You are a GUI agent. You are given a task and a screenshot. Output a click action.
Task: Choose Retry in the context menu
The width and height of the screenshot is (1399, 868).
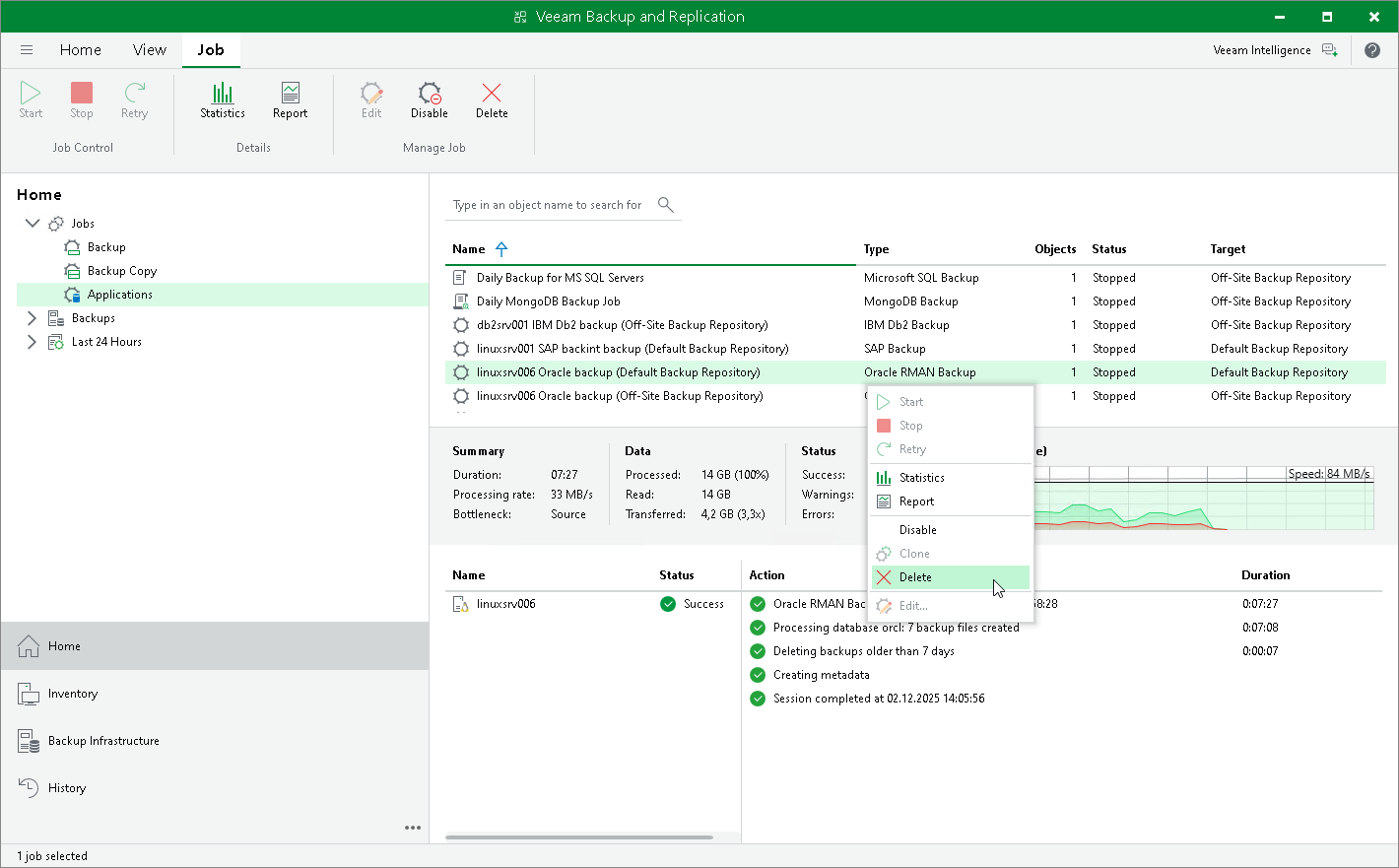coord(951,449)
